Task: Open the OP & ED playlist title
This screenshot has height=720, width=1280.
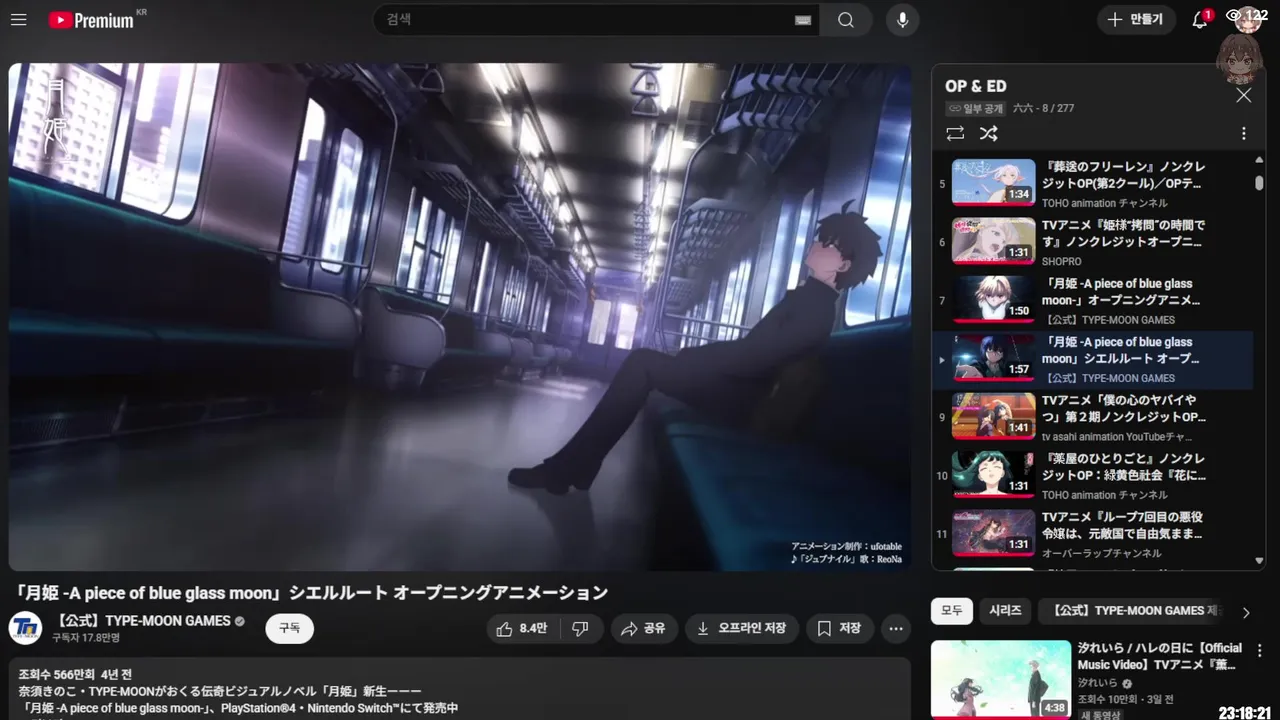Action: 975,86
